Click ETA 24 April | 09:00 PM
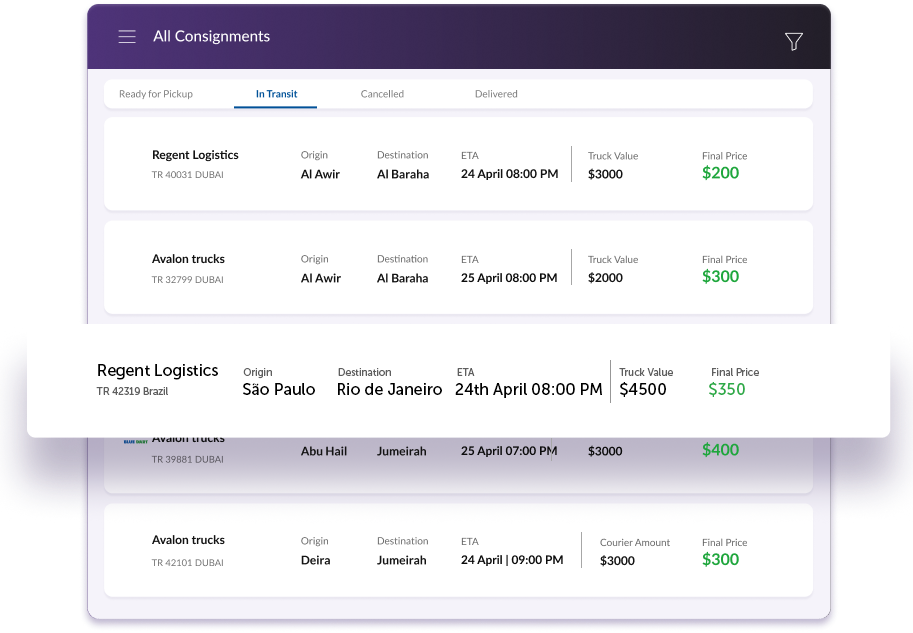The height and width of the screenshot is (633, 913). [x=512, y=560]
